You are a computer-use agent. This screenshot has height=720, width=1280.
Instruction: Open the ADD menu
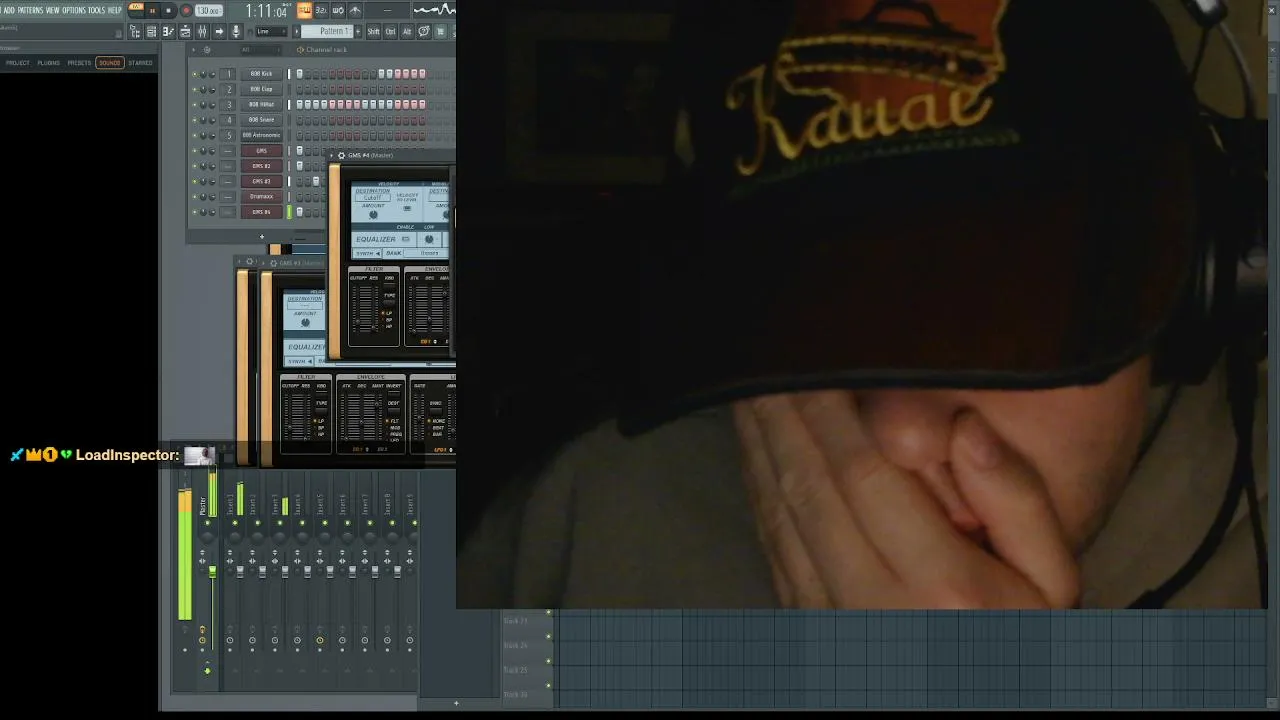tap(8, 10)
